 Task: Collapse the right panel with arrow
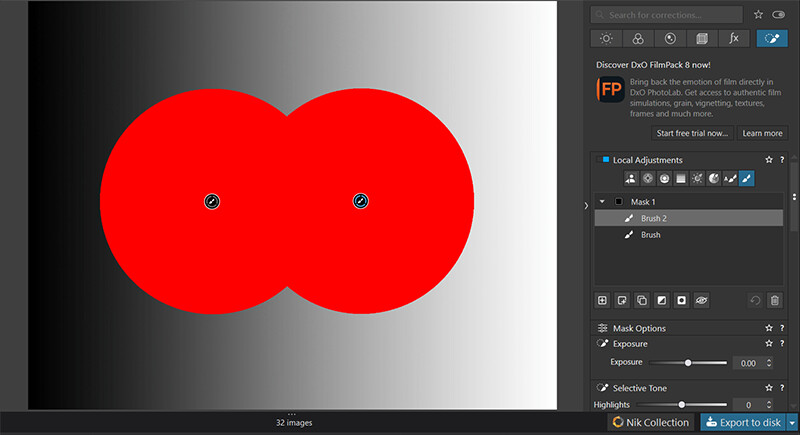(586, 206)
